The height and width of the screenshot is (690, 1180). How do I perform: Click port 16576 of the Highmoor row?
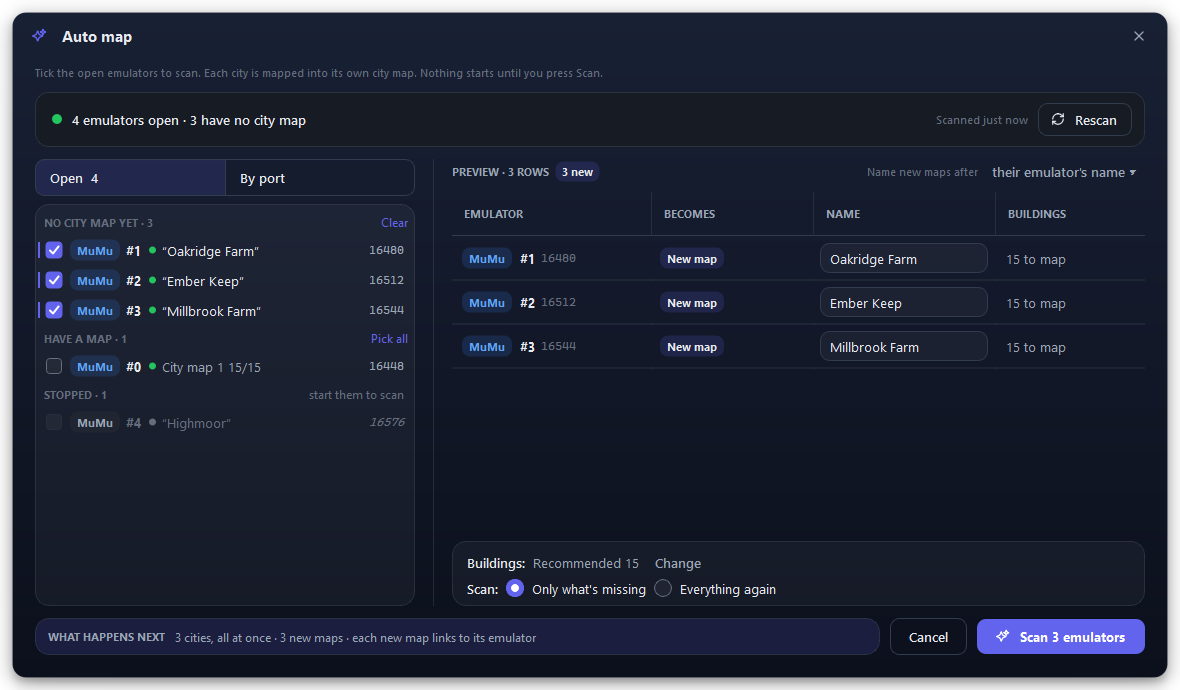tap(387, 422)
